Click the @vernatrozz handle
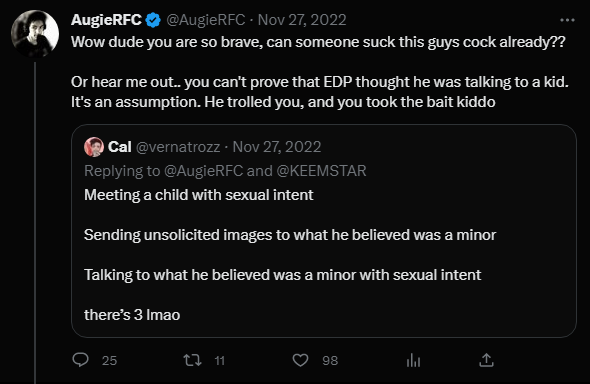Viewport: 590px width, 384px height. [178, 147]
